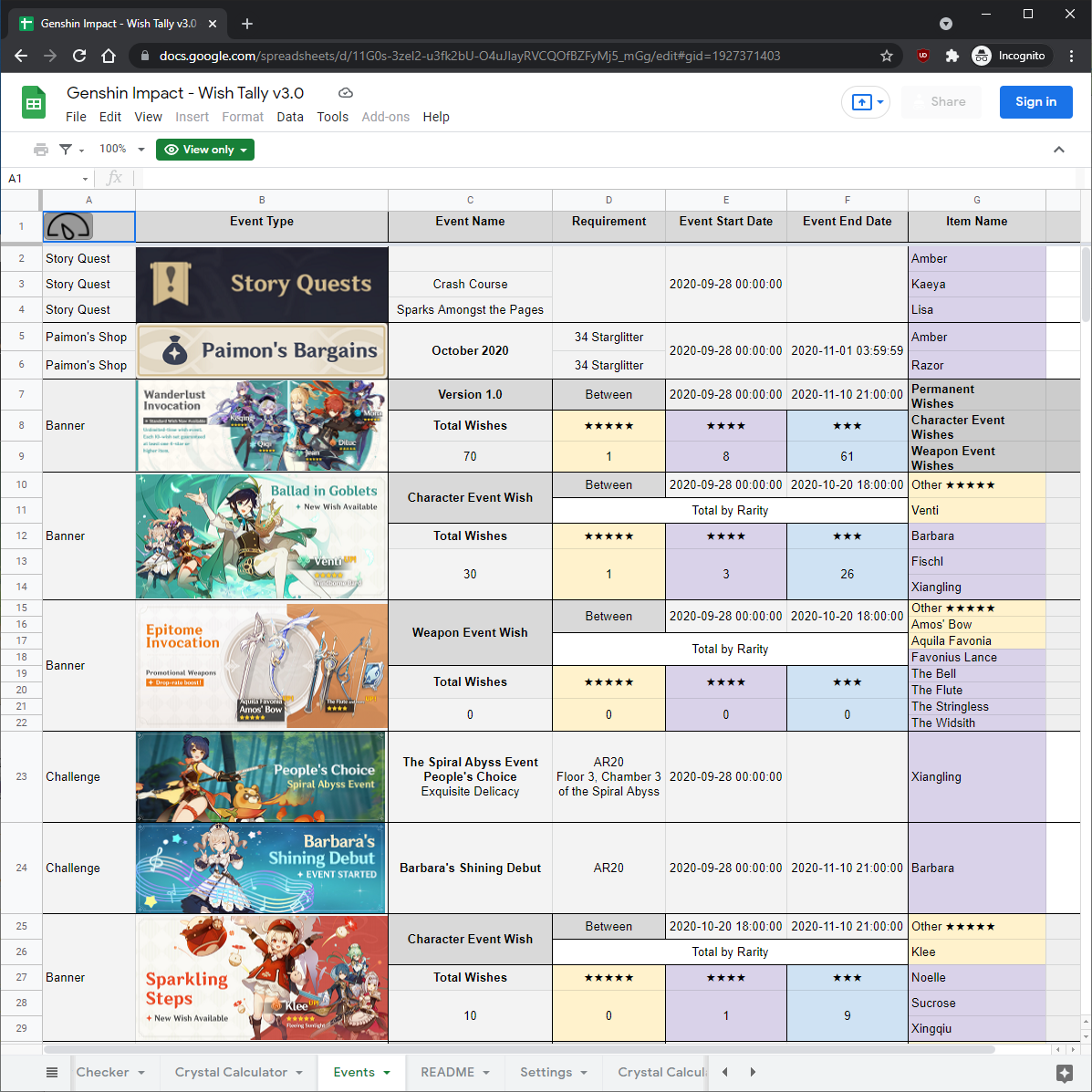
Task: Click the Explore icon at bottom right
Action: click(1064, 1073)
